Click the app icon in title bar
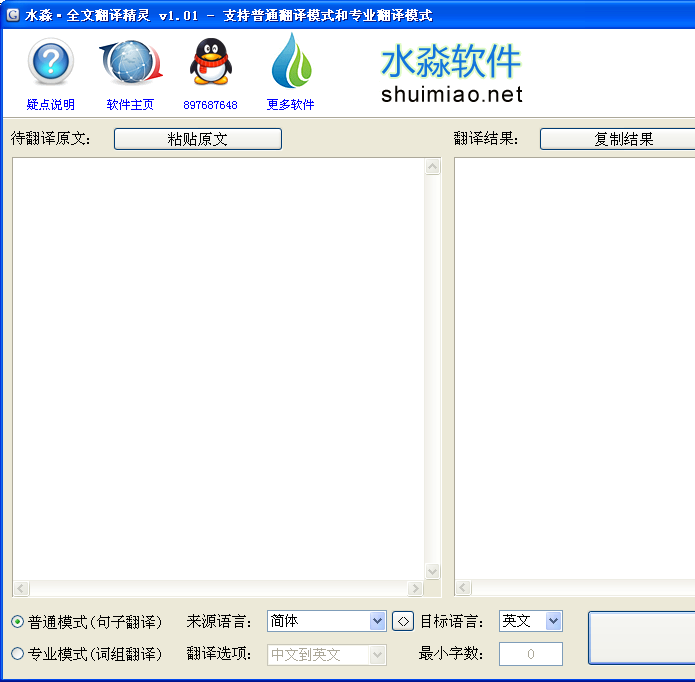The image size is (695, 682). point(12,15)
